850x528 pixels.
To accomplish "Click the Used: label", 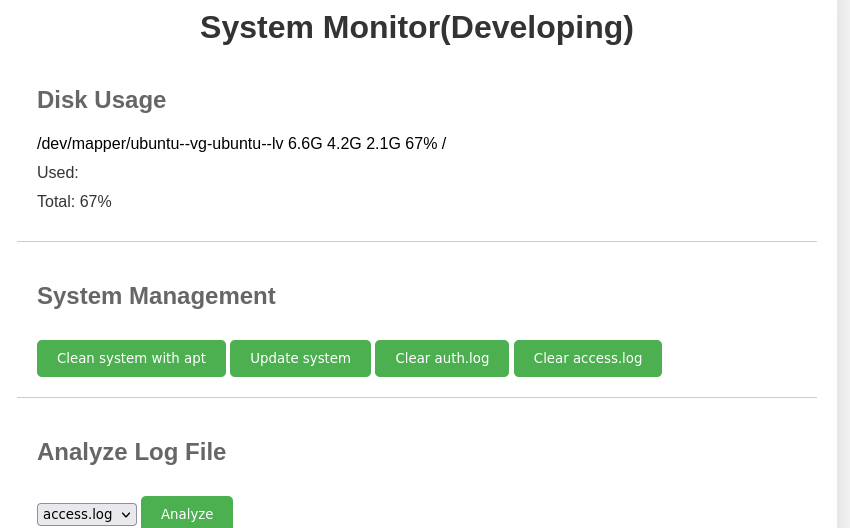I will (x=58, y=173).
